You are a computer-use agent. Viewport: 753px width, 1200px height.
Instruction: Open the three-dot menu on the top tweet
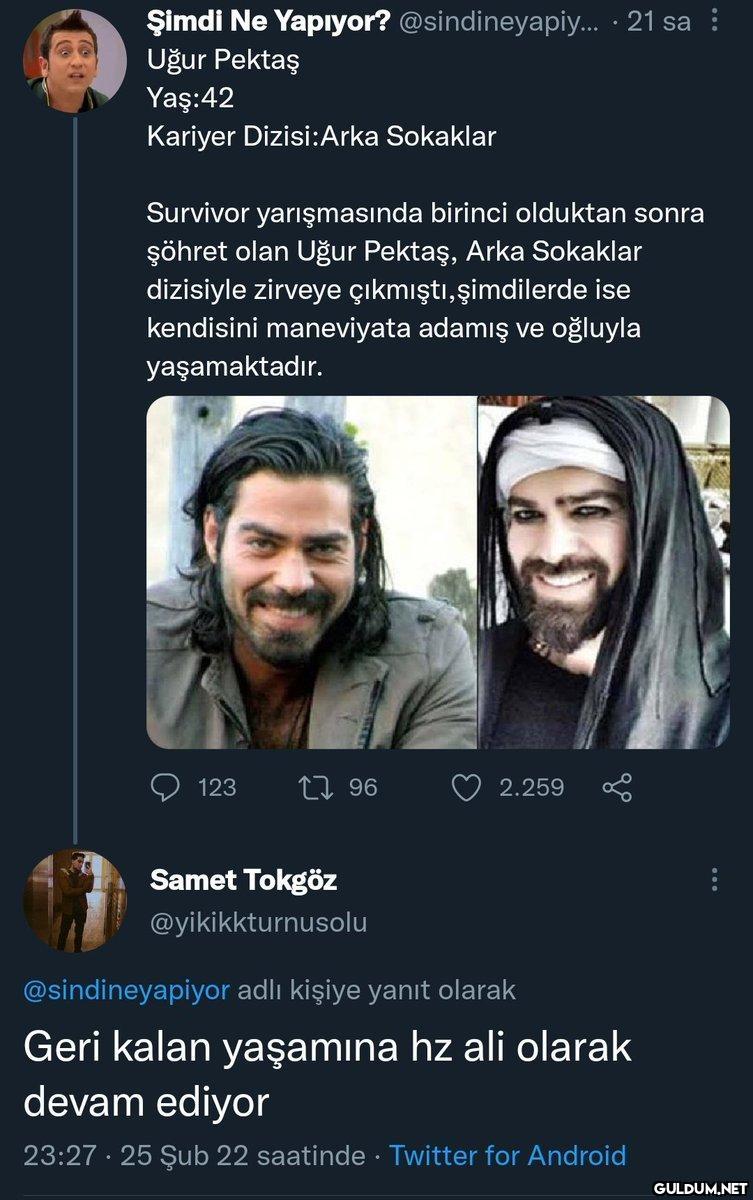[714, 21]
